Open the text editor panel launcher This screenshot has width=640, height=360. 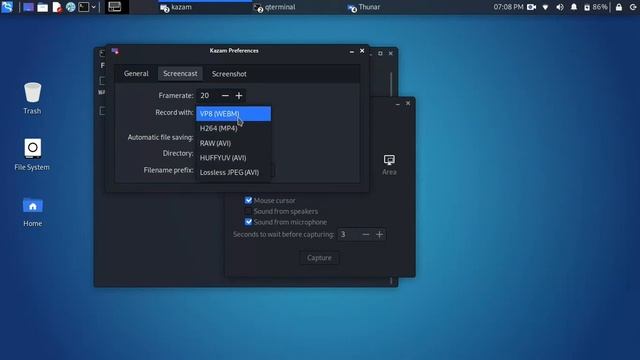pos(57,7)
